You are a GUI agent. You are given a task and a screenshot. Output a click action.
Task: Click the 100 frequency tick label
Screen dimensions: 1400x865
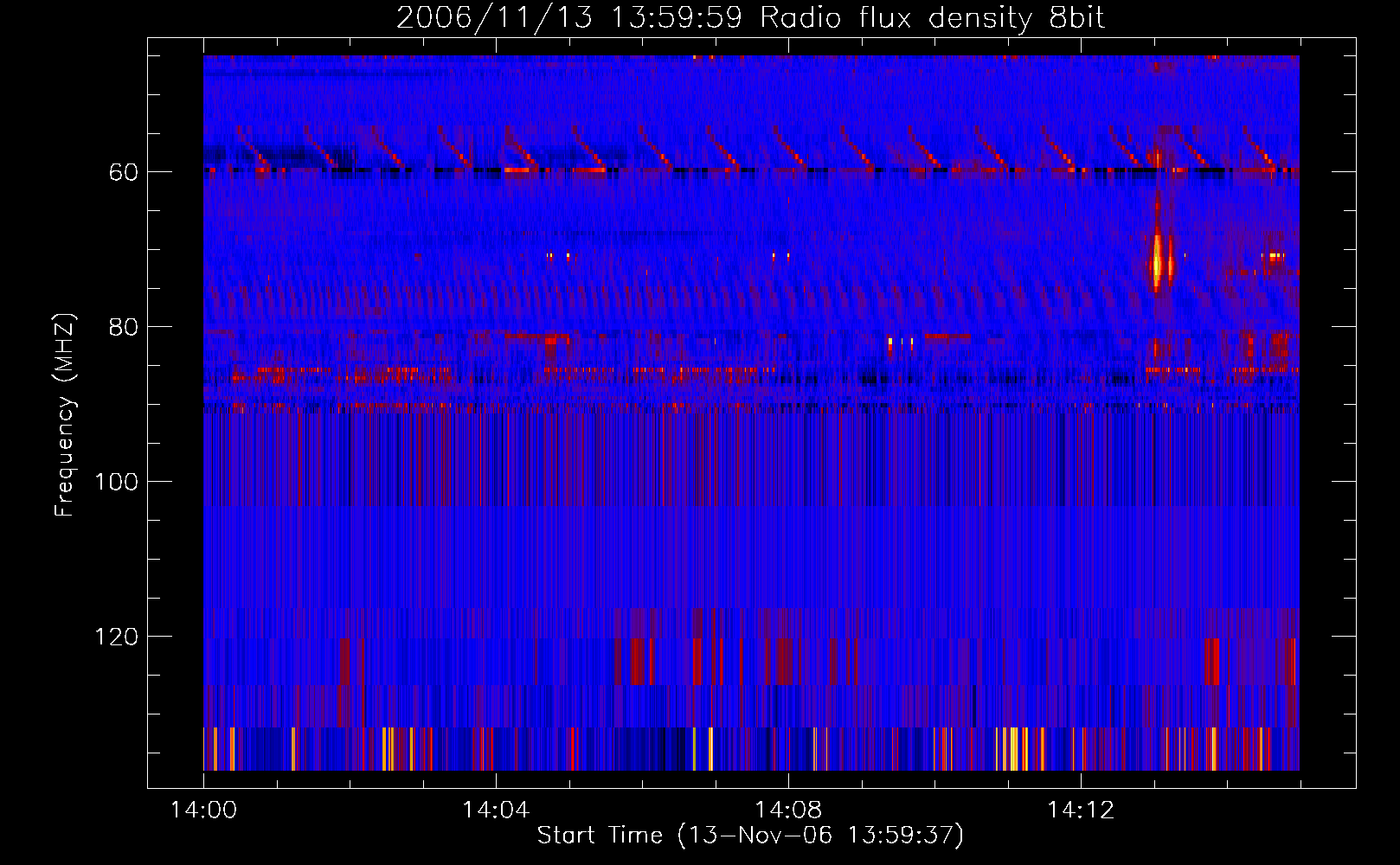(x=117, y=482)
